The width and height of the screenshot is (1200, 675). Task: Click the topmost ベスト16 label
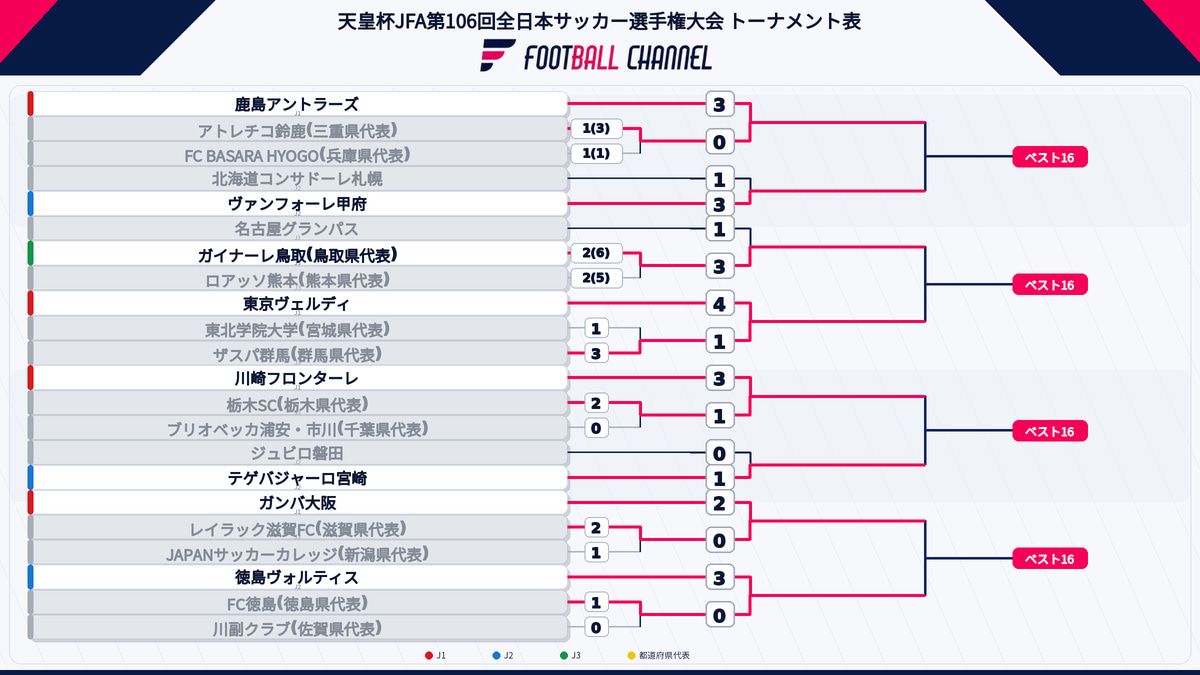1050,158
